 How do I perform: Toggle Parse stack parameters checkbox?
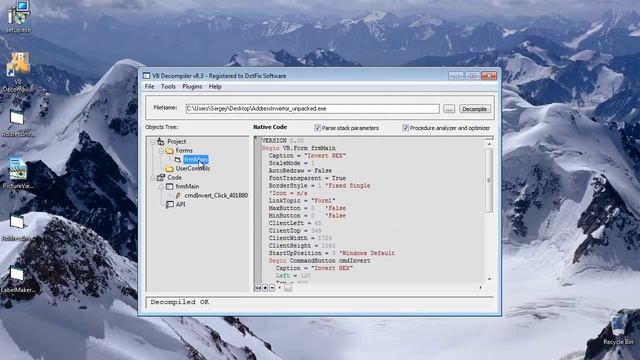coord(318,128)
